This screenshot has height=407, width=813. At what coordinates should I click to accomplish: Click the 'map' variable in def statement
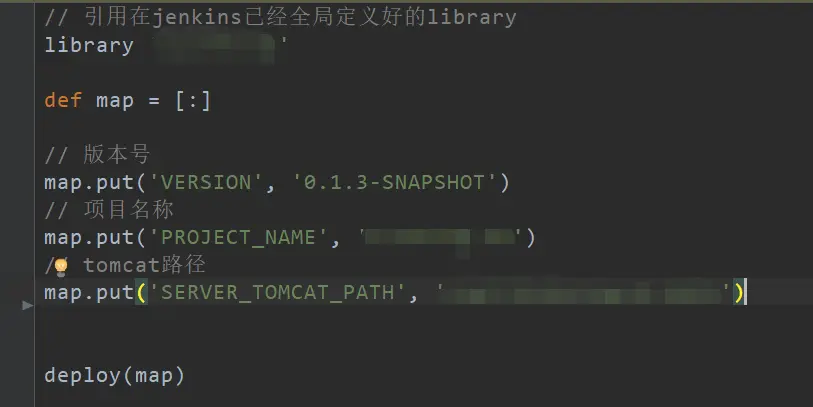click(115, 101)
